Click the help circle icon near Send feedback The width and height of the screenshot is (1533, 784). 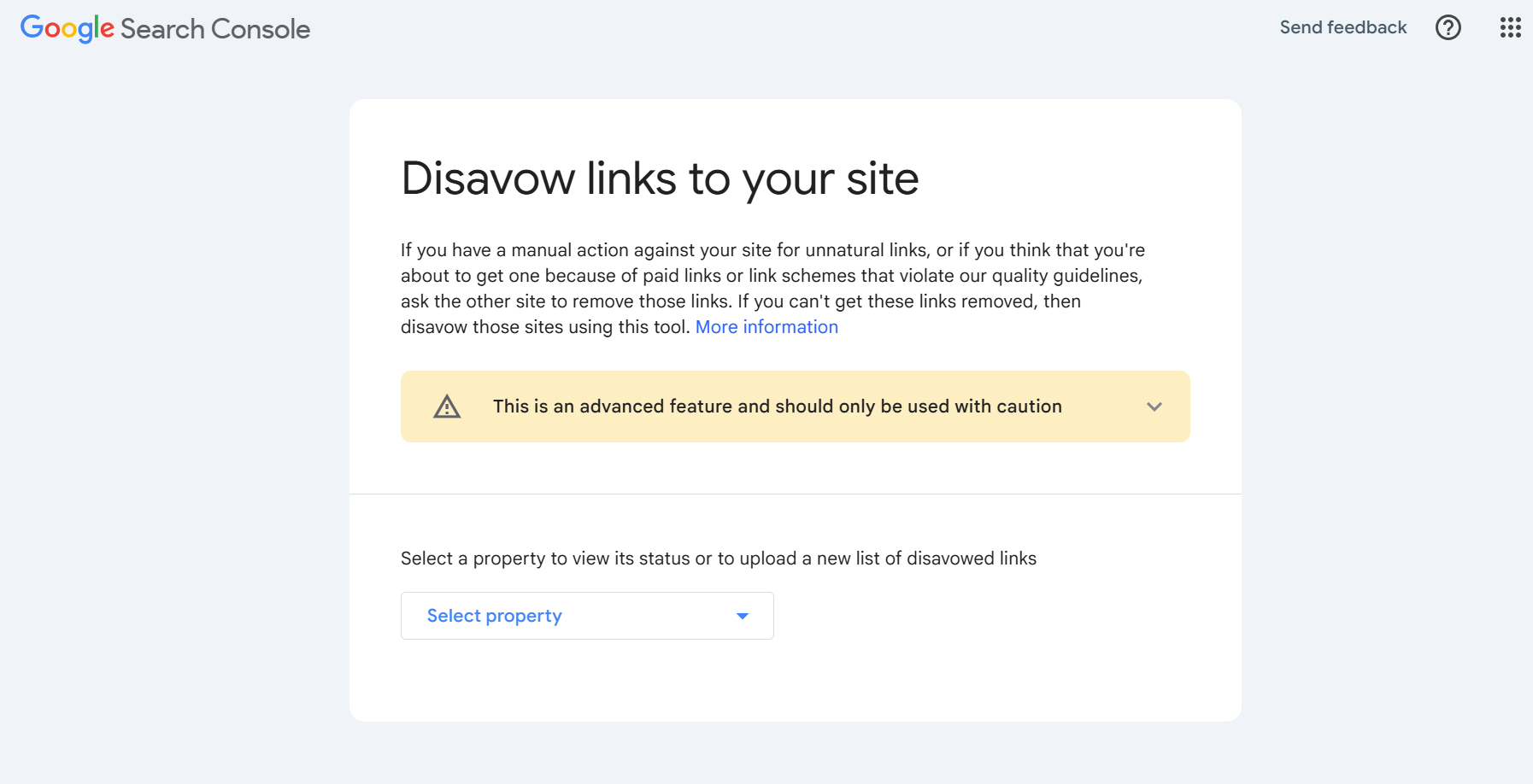tap(1448, 27)
